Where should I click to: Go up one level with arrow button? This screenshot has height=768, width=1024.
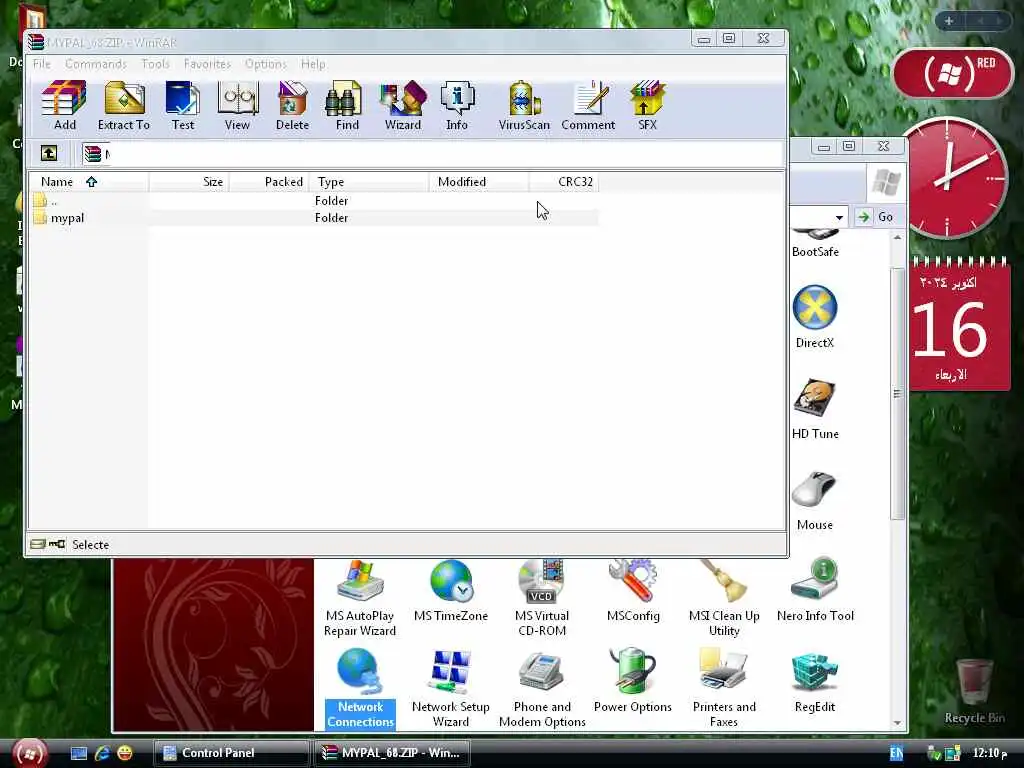49,153
